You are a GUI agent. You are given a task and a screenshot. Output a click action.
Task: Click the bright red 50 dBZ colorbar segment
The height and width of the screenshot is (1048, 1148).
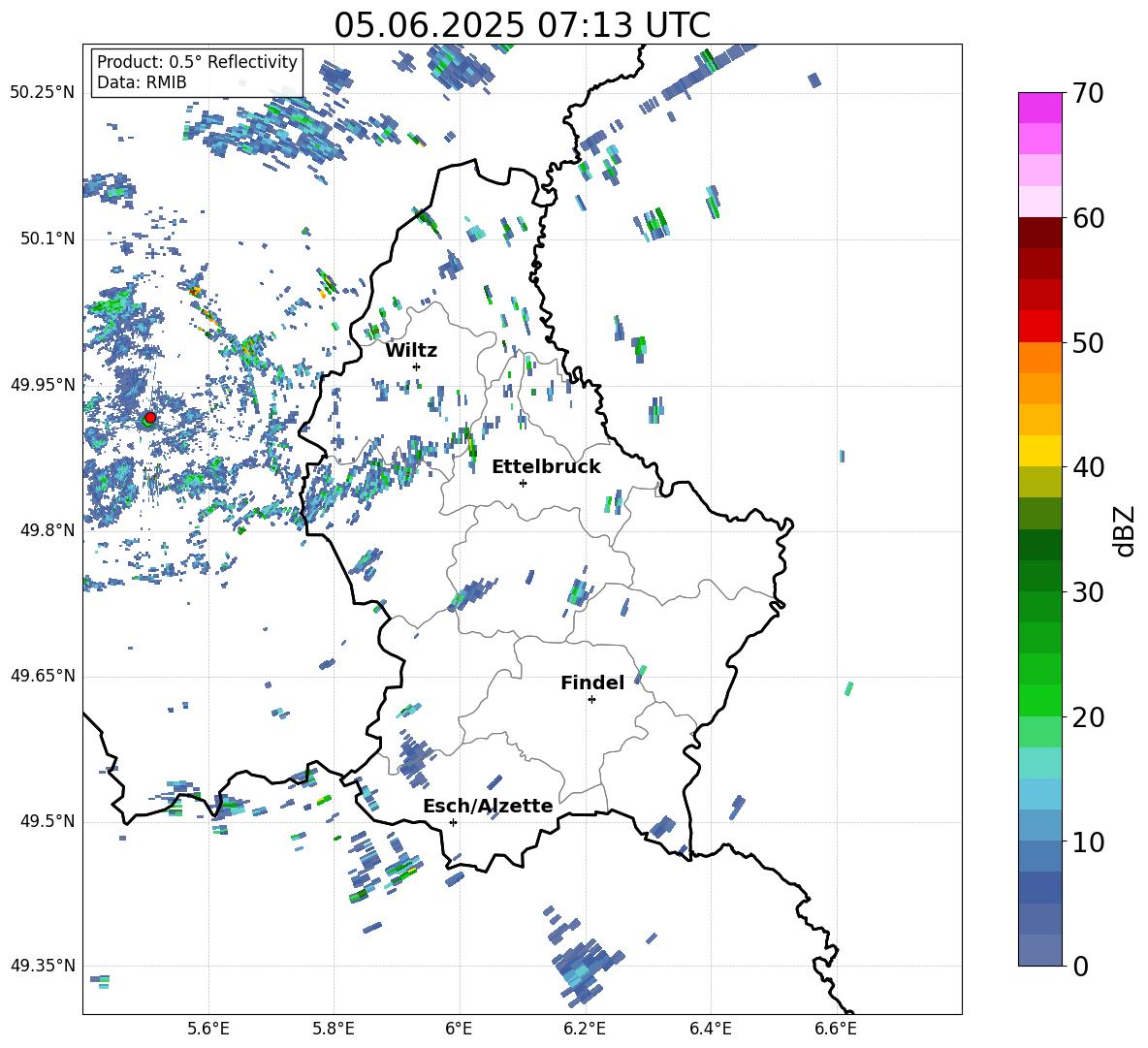1039,327
